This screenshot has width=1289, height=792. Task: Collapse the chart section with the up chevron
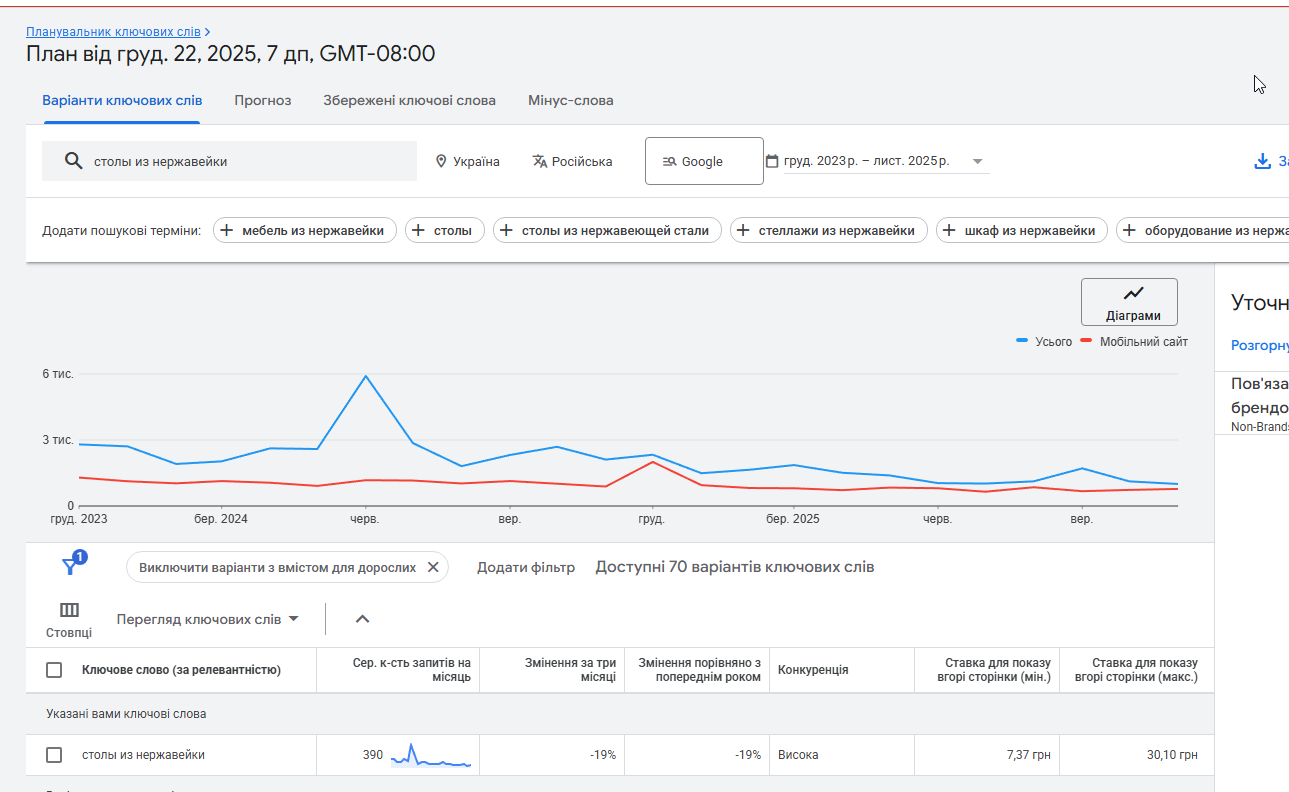(x=363, y=619)
